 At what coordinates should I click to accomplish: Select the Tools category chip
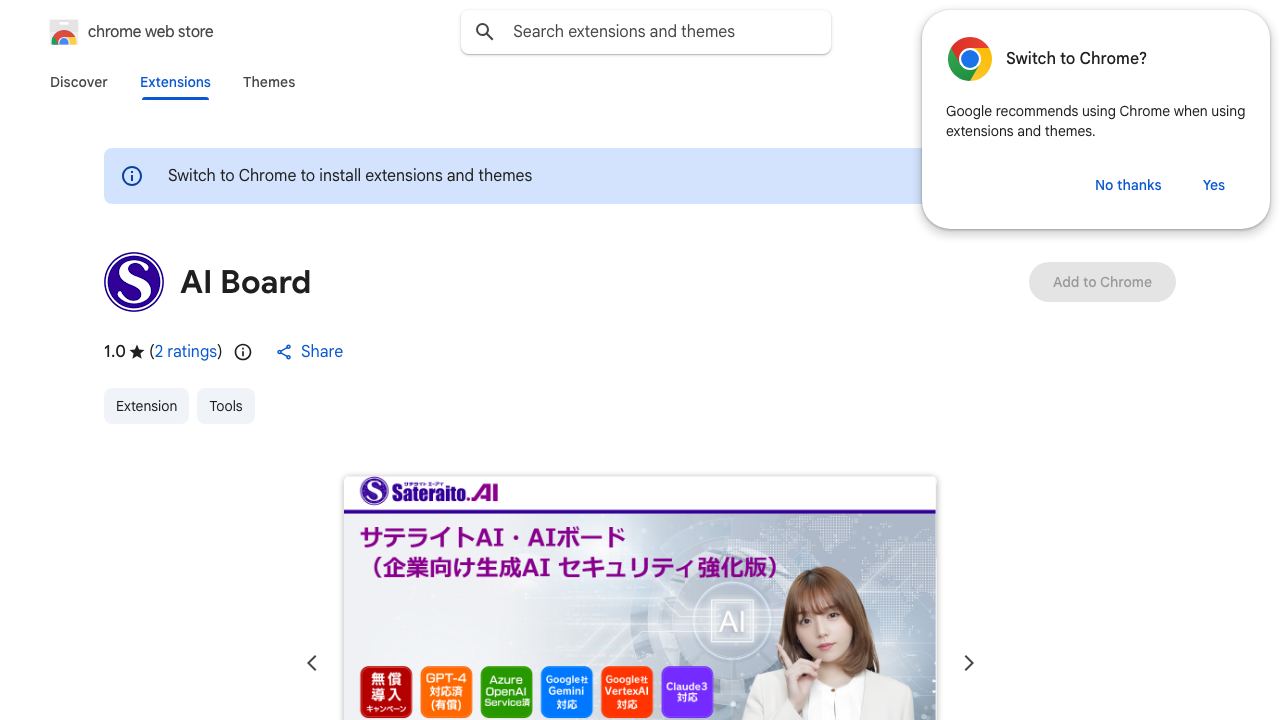click(226, 406)
